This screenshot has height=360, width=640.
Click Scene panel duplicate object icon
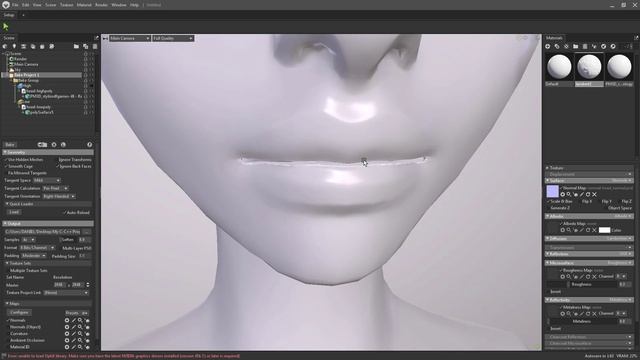85,47
